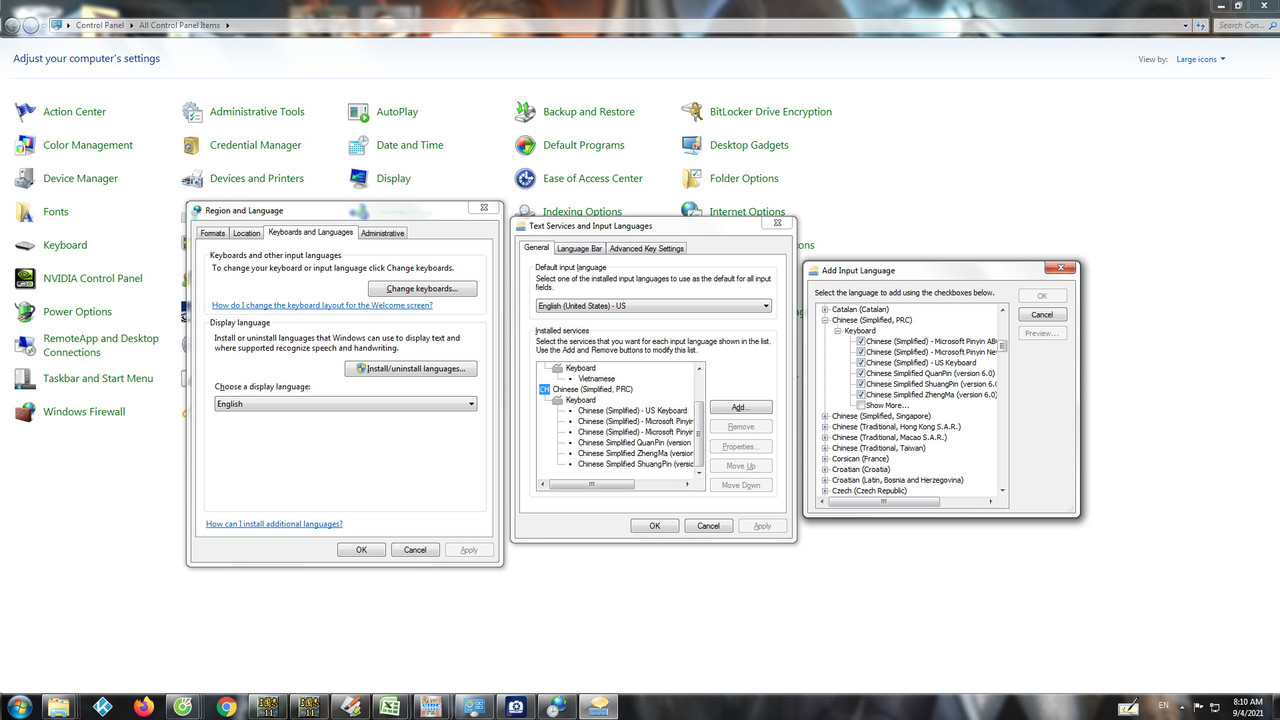Expand Chinese (Traditional, Taiwan) node
Viewport: 1280px width, 720px height.
click(825, 448)
